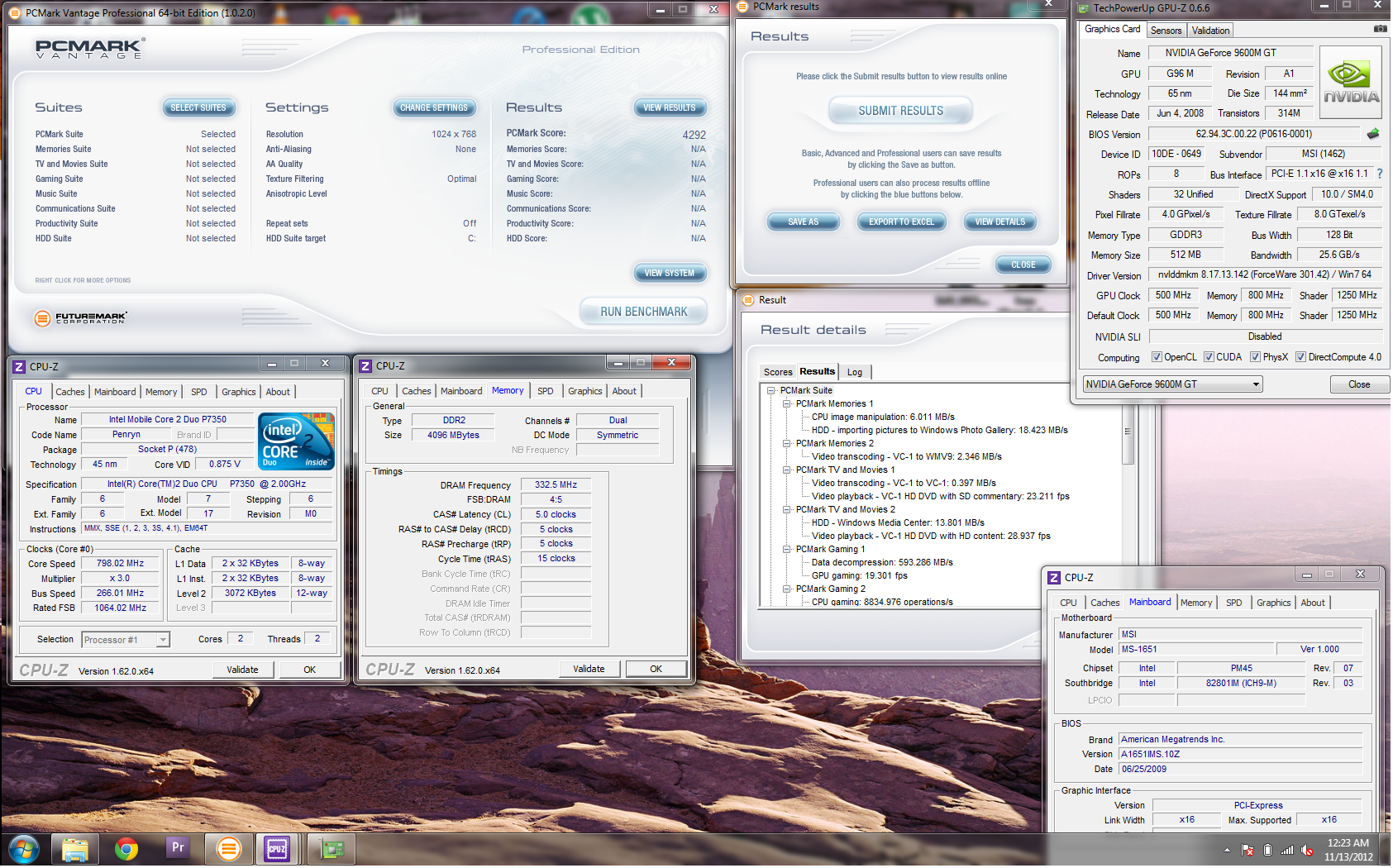Toggle the CUDA checkbox in GPU-Z
Image resolution: width=1393 pixels, height=868 pixels.
point(1209,357)
